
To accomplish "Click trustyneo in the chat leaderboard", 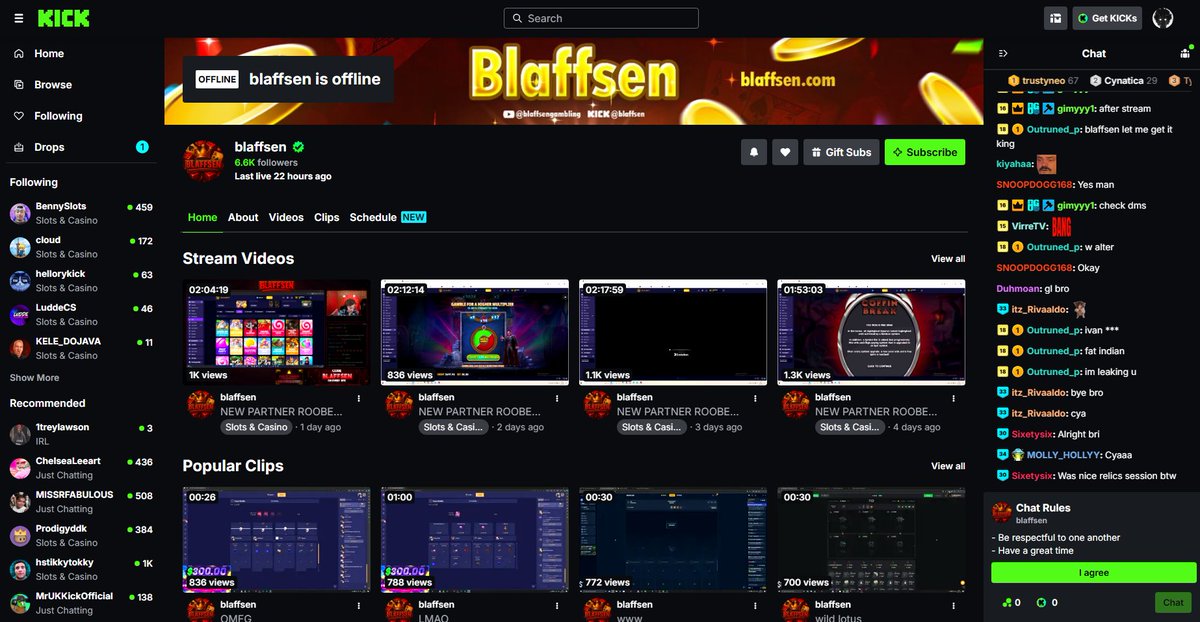I will (1043, 81).
